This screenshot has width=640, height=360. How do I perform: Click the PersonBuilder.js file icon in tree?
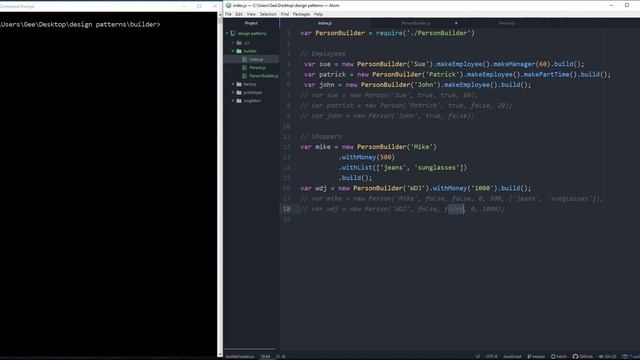click(244, 76)
